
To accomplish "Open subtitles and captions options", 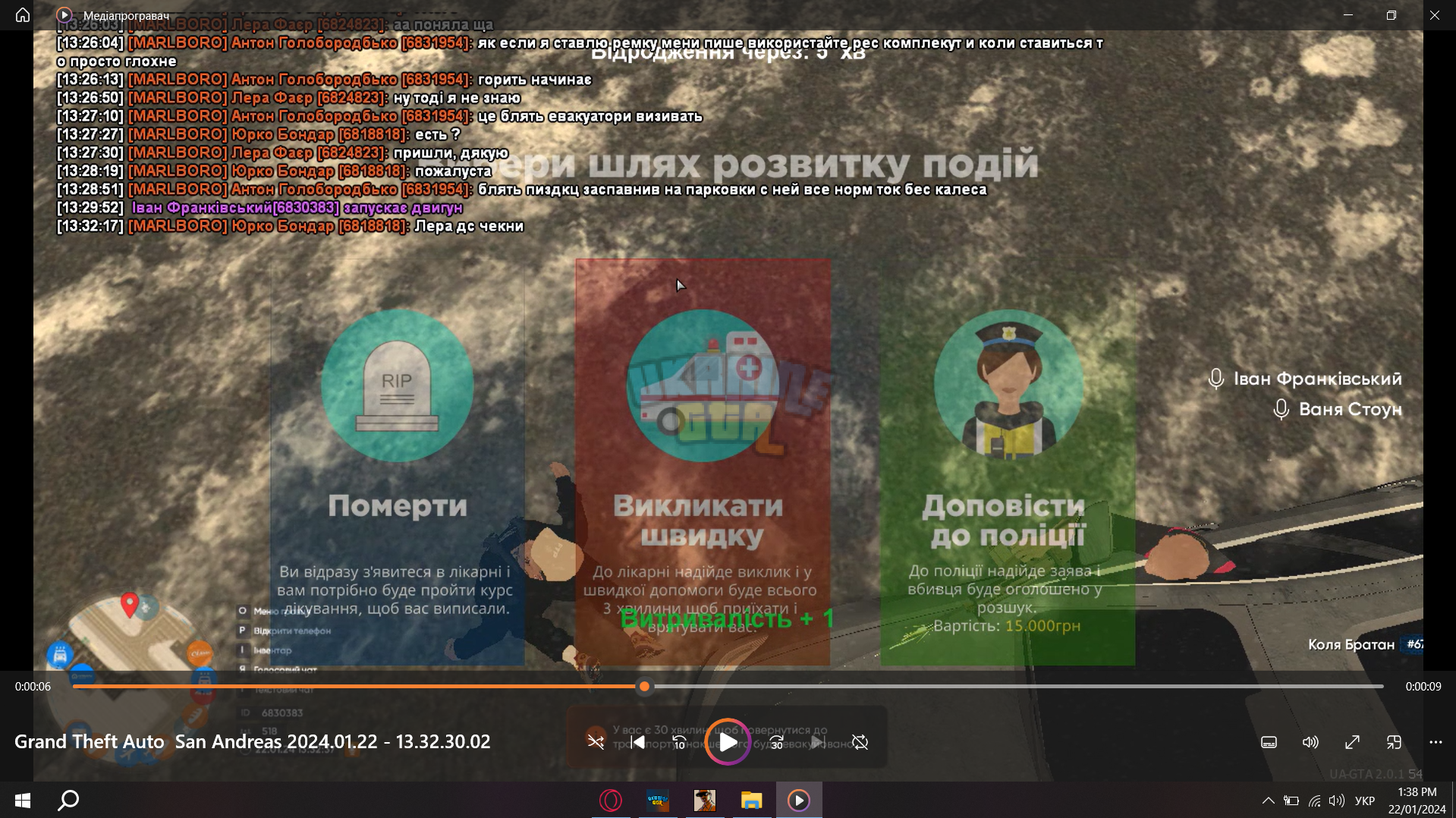I will pos(1269,742).
